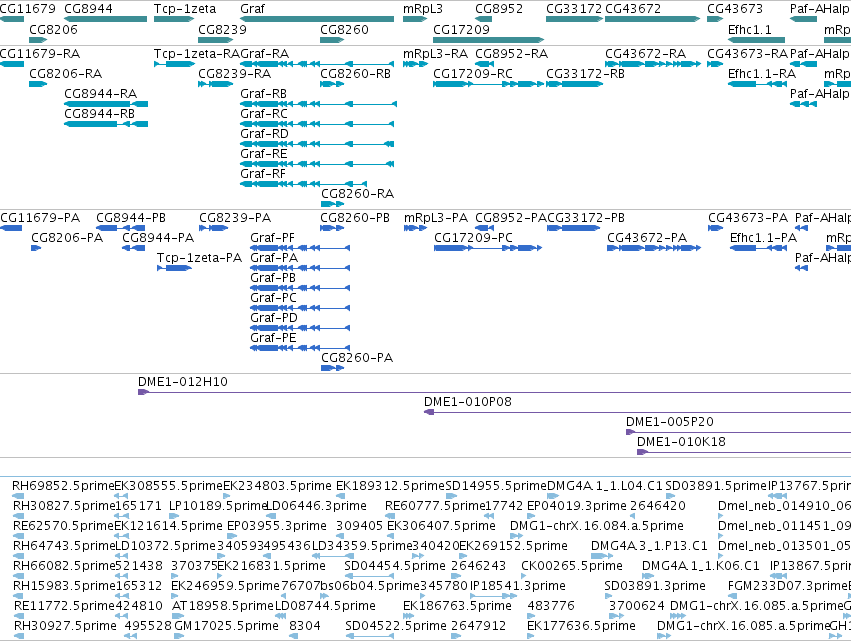Select the DME1-010K18 clone feature

(744, 452)
